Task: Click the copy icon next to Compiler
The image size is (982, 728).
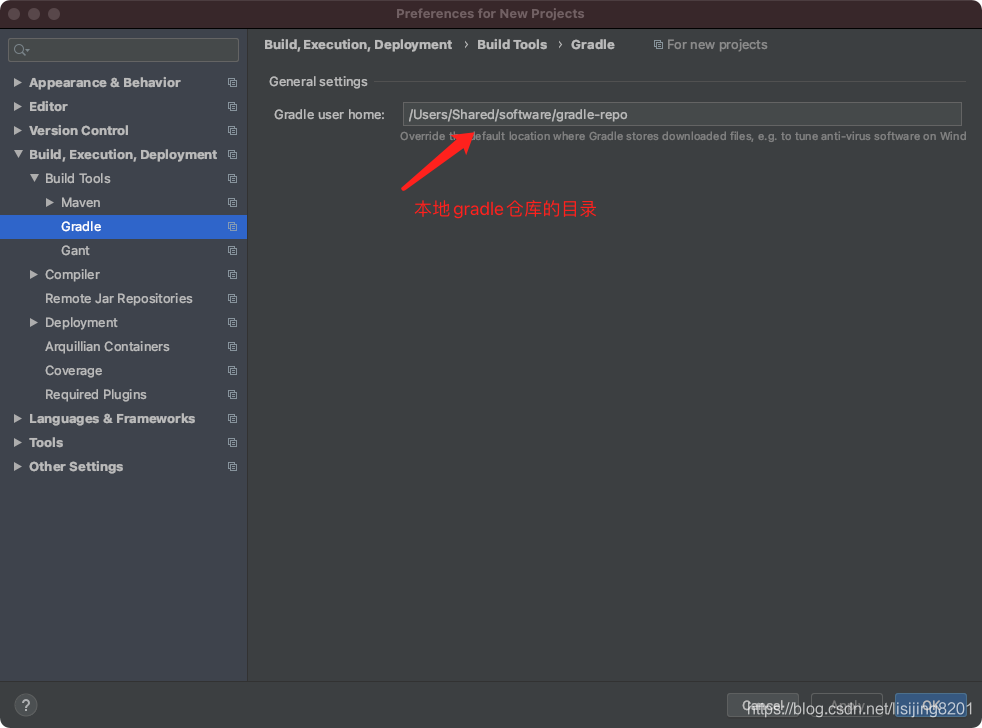Action: [x=232, y=274]
